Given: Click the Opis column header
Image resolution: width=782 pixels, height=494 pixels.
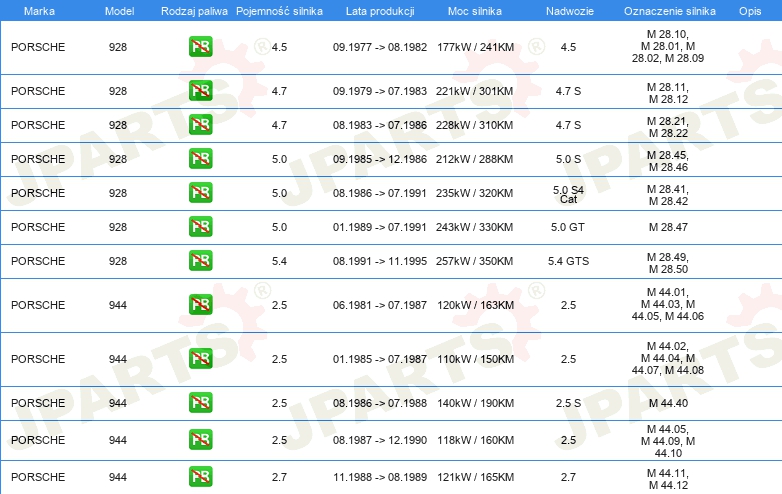Looking at the screenshot, I should click(x=750, y=11).
